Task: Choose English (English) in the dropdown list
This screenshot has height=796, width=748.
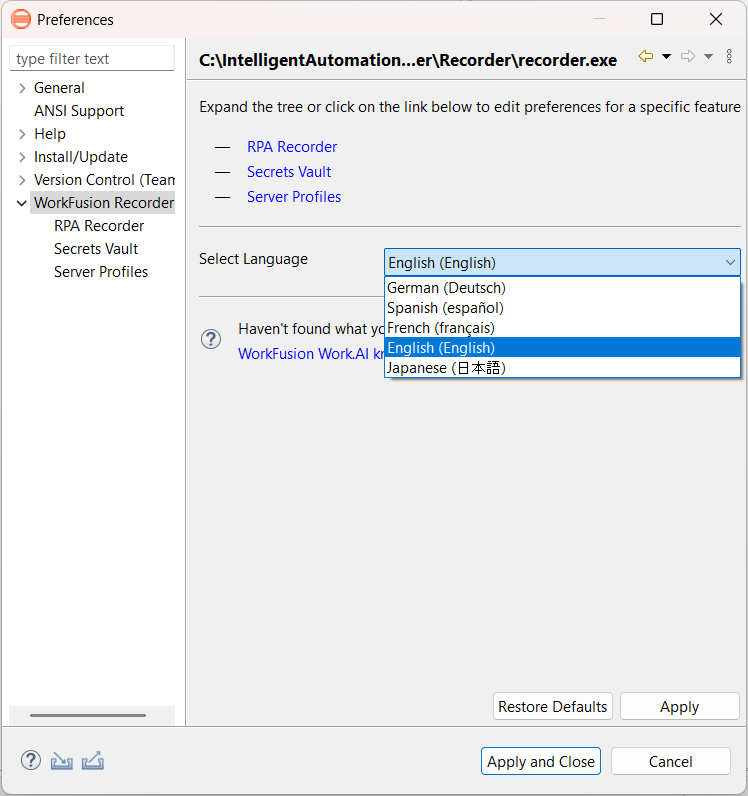Action: (x=562, y=348)
